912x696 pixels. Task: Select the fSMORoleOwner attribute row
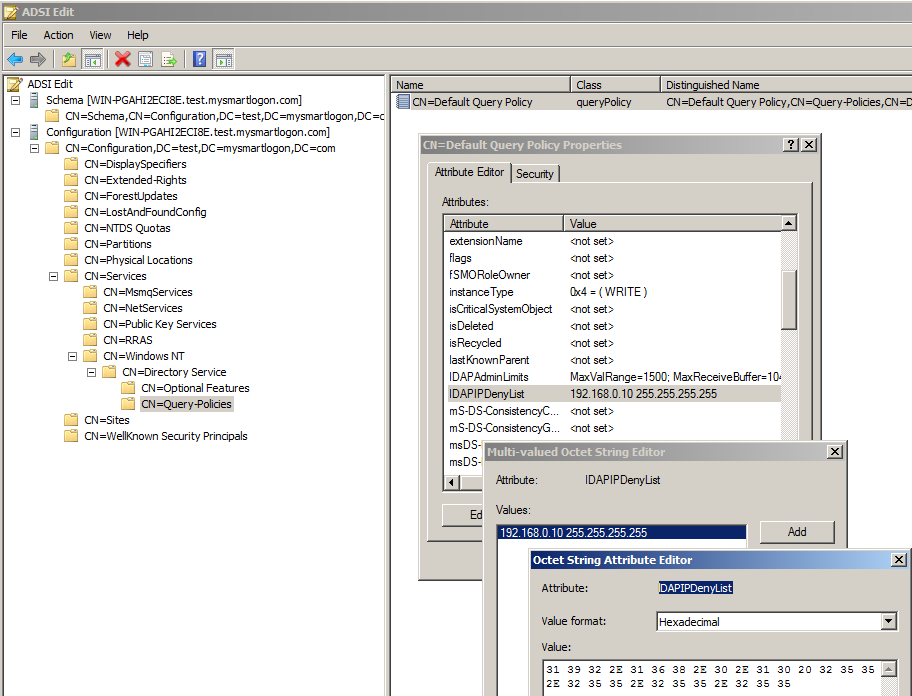[x=614, y=275]
